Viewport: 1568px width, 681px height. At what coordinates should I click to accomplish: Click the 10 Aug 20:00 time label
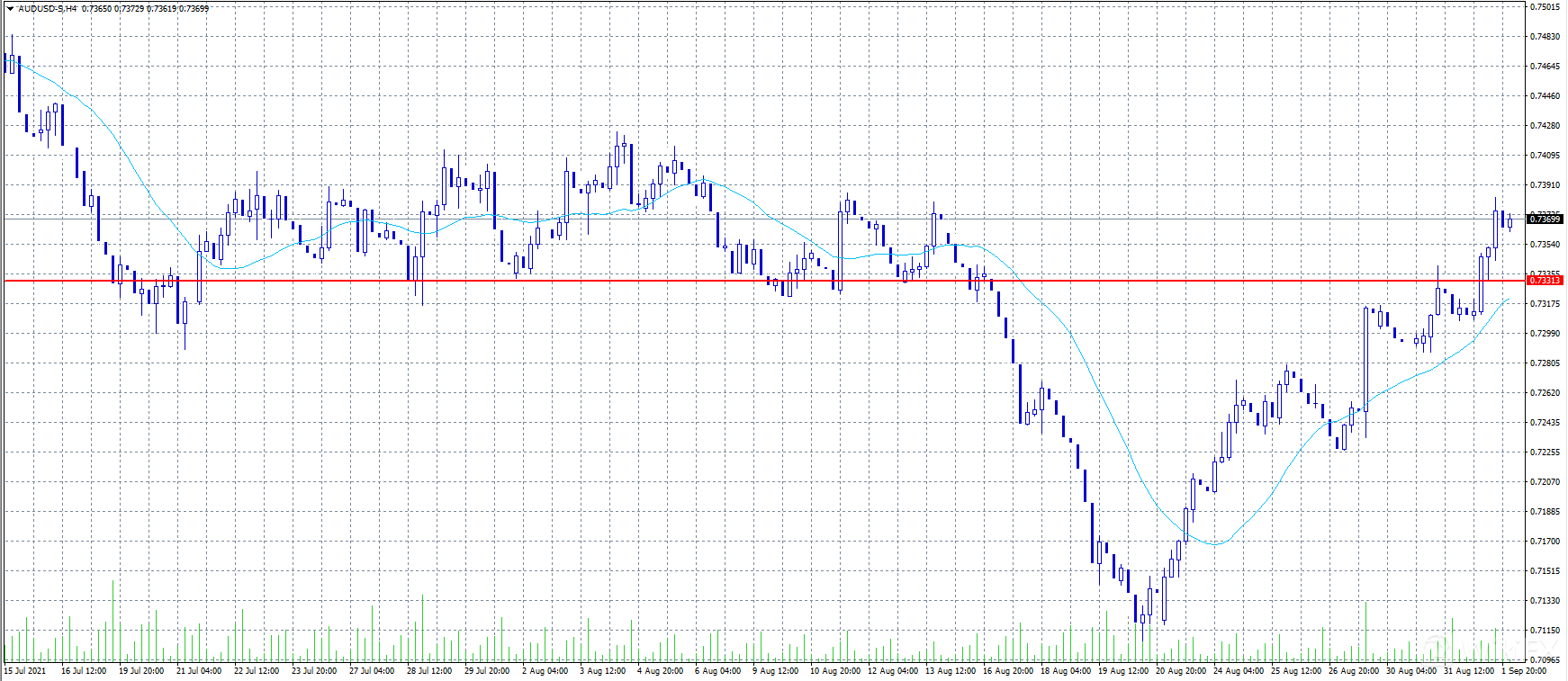click(834, 671)
